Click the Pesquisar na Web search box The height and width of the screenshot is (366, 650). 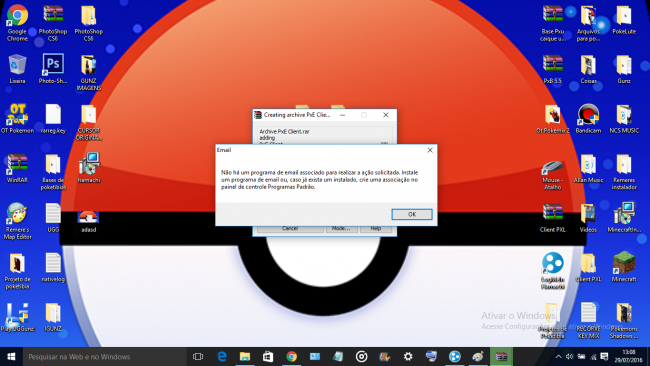pyautogui.click(x=104, y=356)
